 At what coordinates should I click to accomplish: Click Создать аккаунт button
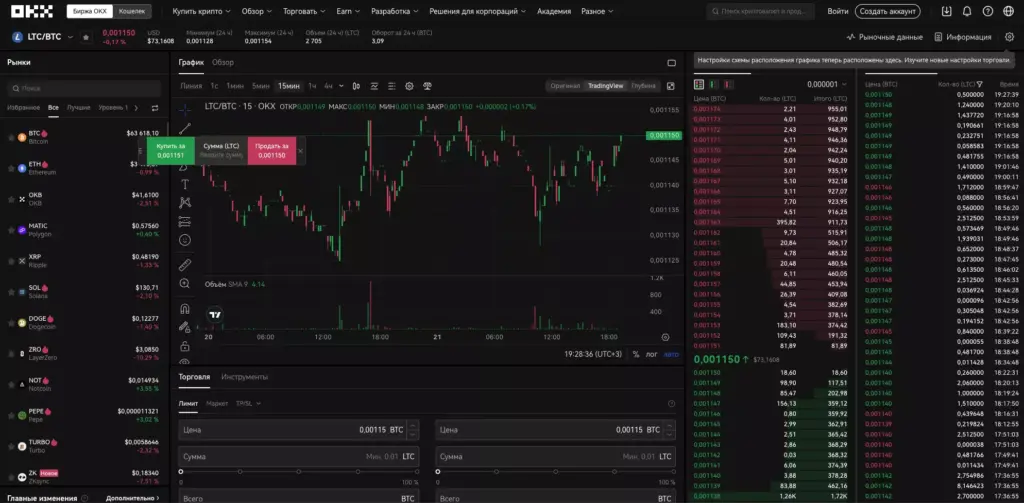tap(887, 11)
